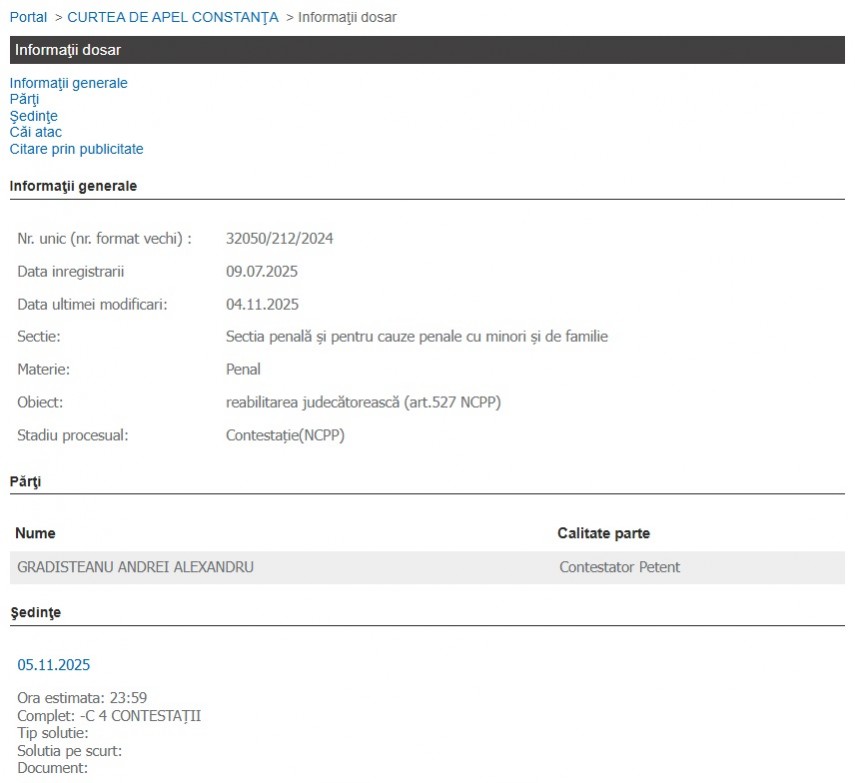Screen dimensions: 855x783
Task: Click the Contestație(NCPP) procedural stage value
Action: pos(285,435)
